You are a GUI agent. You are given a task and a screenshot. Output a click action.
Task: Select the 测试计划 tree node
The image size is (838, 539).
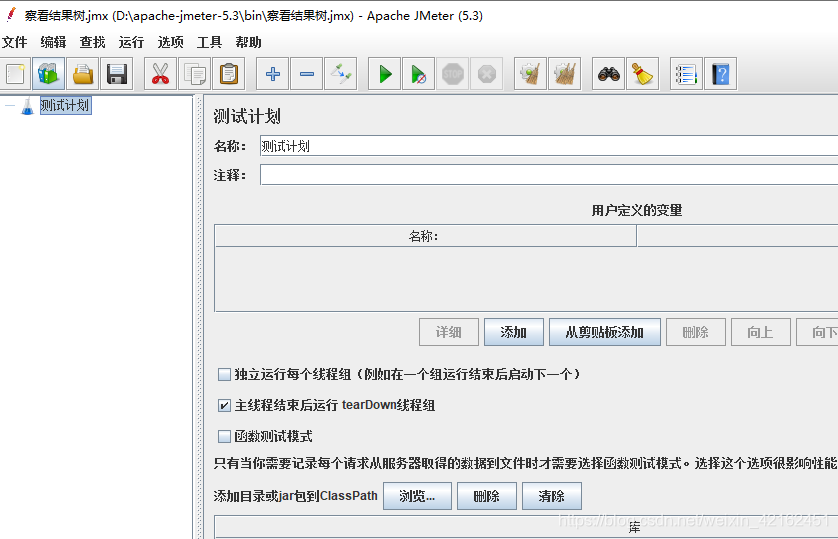pos(65,105)
